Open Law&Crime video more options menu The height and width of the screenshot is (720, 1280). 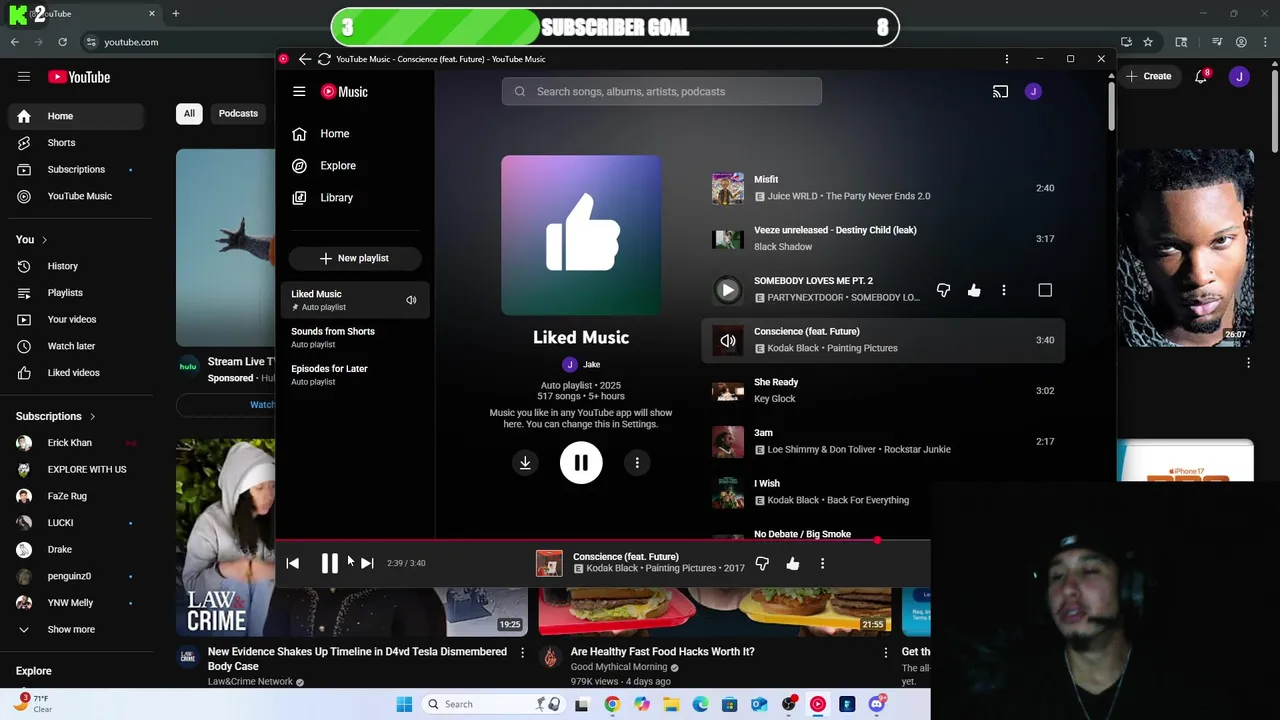pos(522,653)
